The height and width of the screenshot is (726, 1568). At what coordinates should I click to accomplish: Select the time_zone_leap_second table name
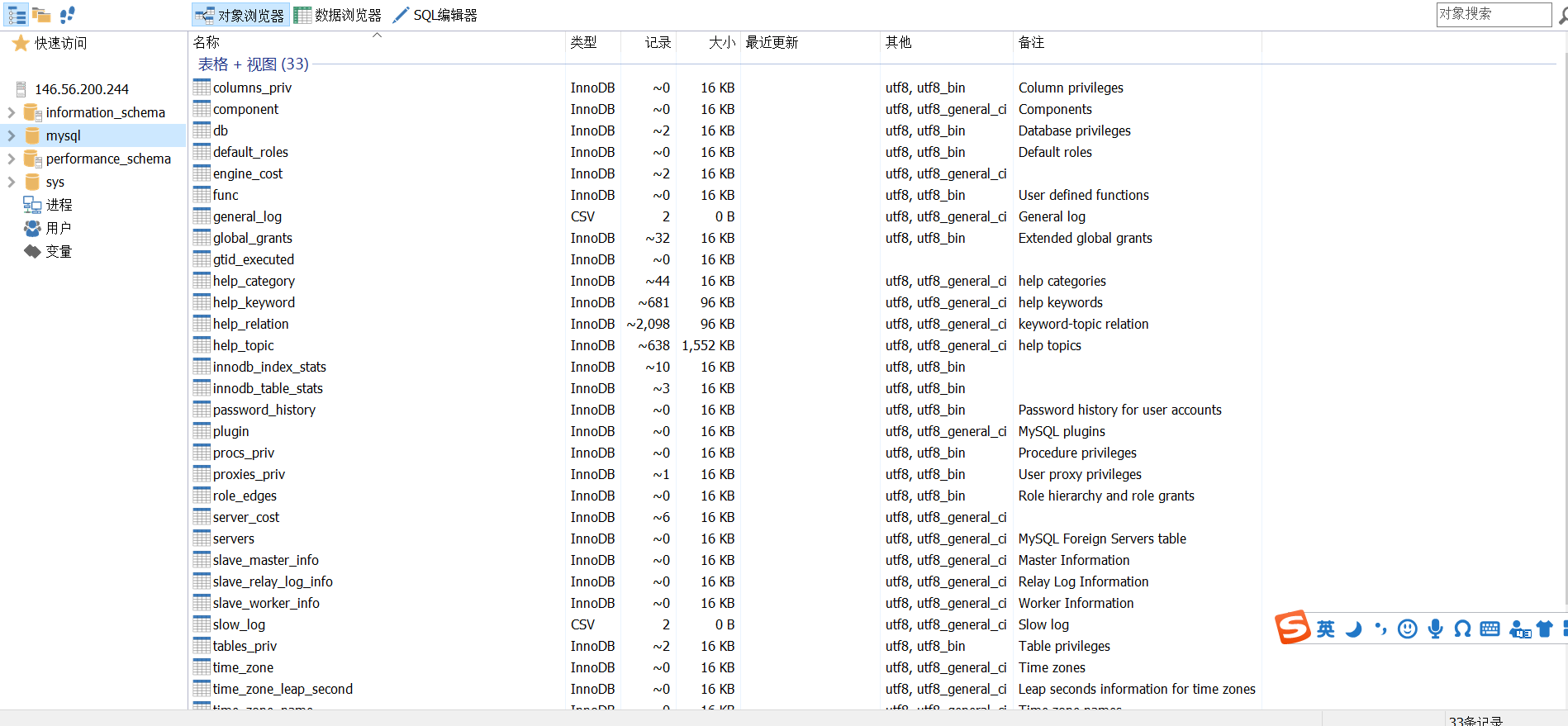pyautogui.click(x=283, y=689)
